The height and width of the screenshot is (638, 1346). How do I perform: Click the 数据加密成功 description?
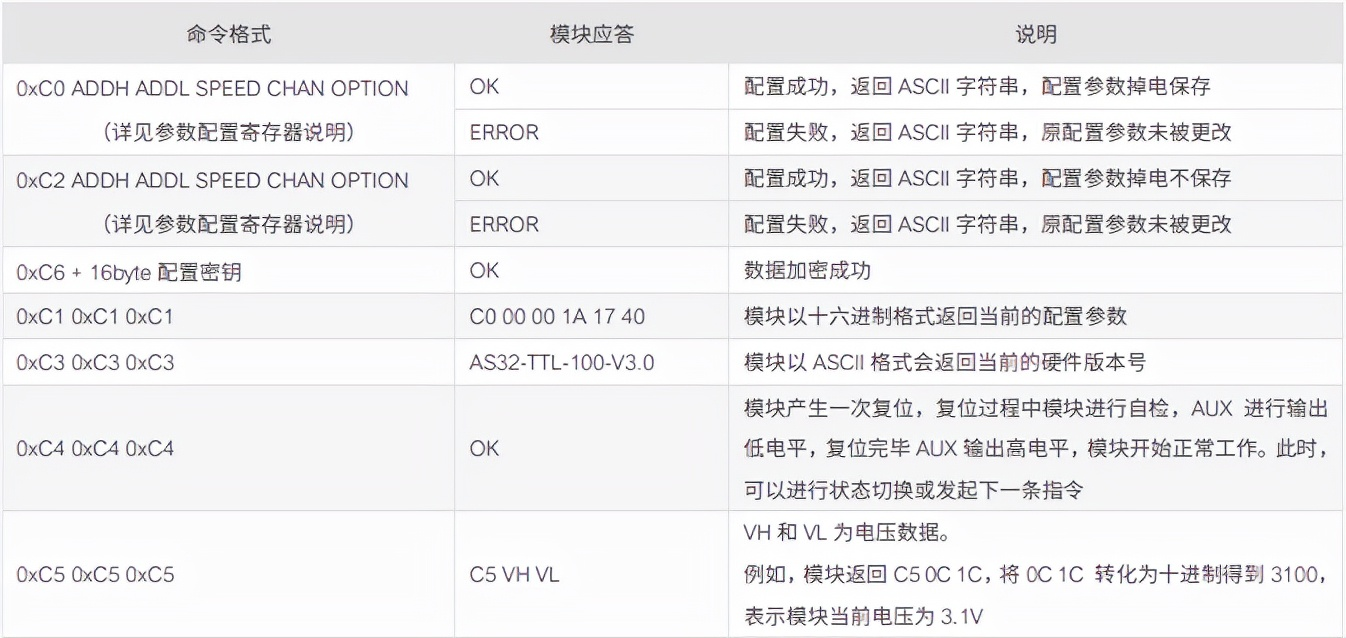coord(802,271)
